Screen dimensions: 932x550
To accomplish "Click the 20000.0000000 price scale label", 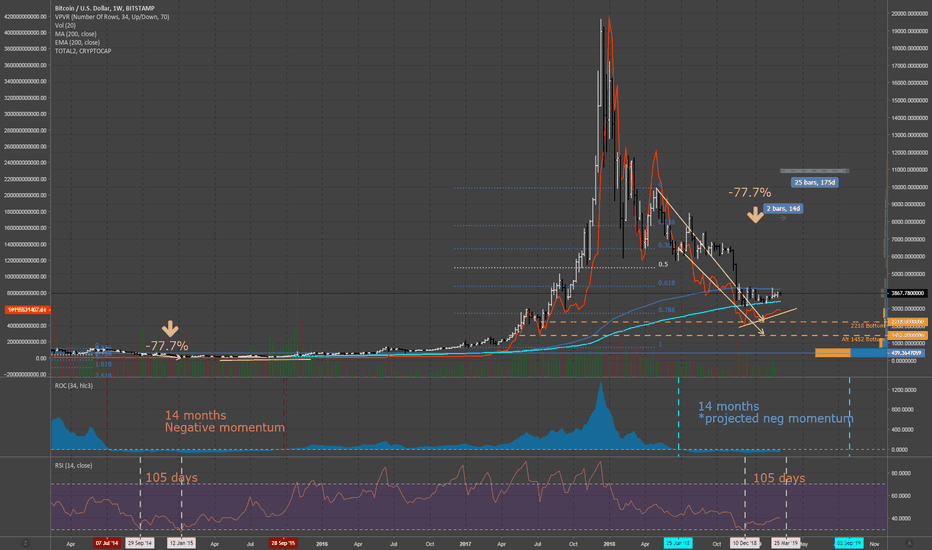I will tap(909, 14).
